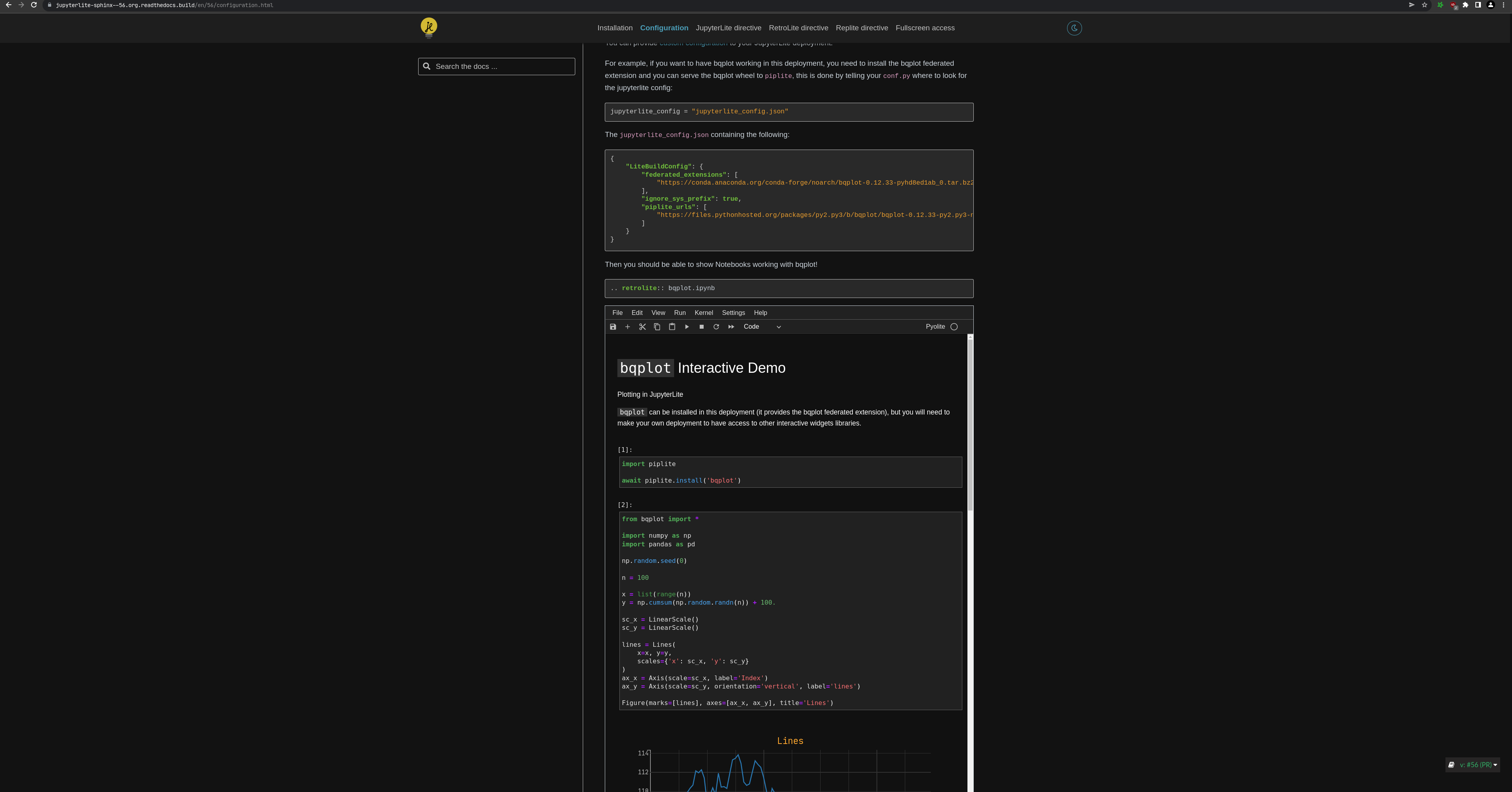The height and width of the screenshot is (792, 1512).
Task: Open the browser profile menu
Action: [1491, 5]
